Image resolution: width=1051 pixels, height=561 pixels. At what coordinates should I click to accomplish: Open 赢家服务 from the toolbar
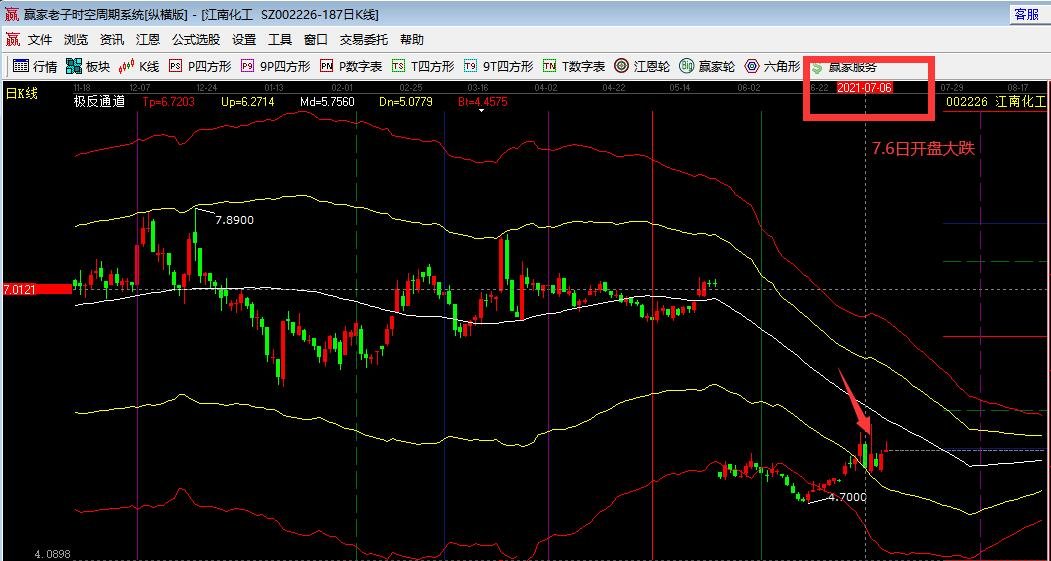pyautogui.click(x=844, y=67)
